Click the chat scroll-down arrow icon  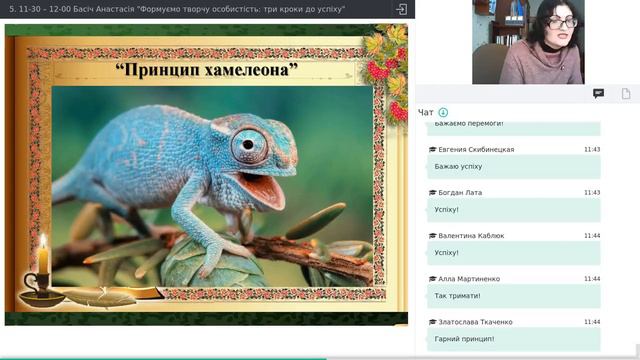(443, 112)
